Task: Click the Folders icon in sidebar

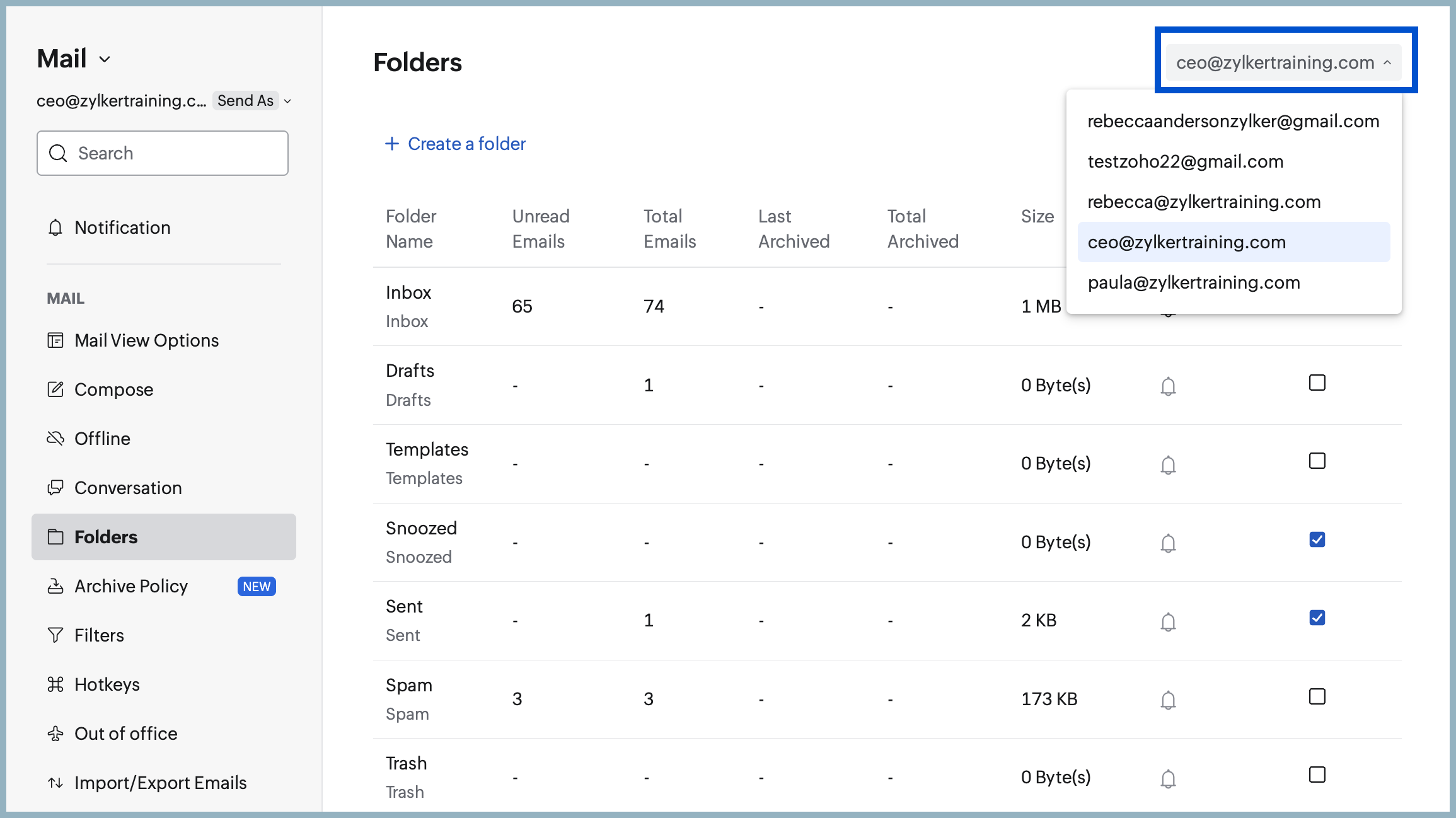Action: [55, 537]
